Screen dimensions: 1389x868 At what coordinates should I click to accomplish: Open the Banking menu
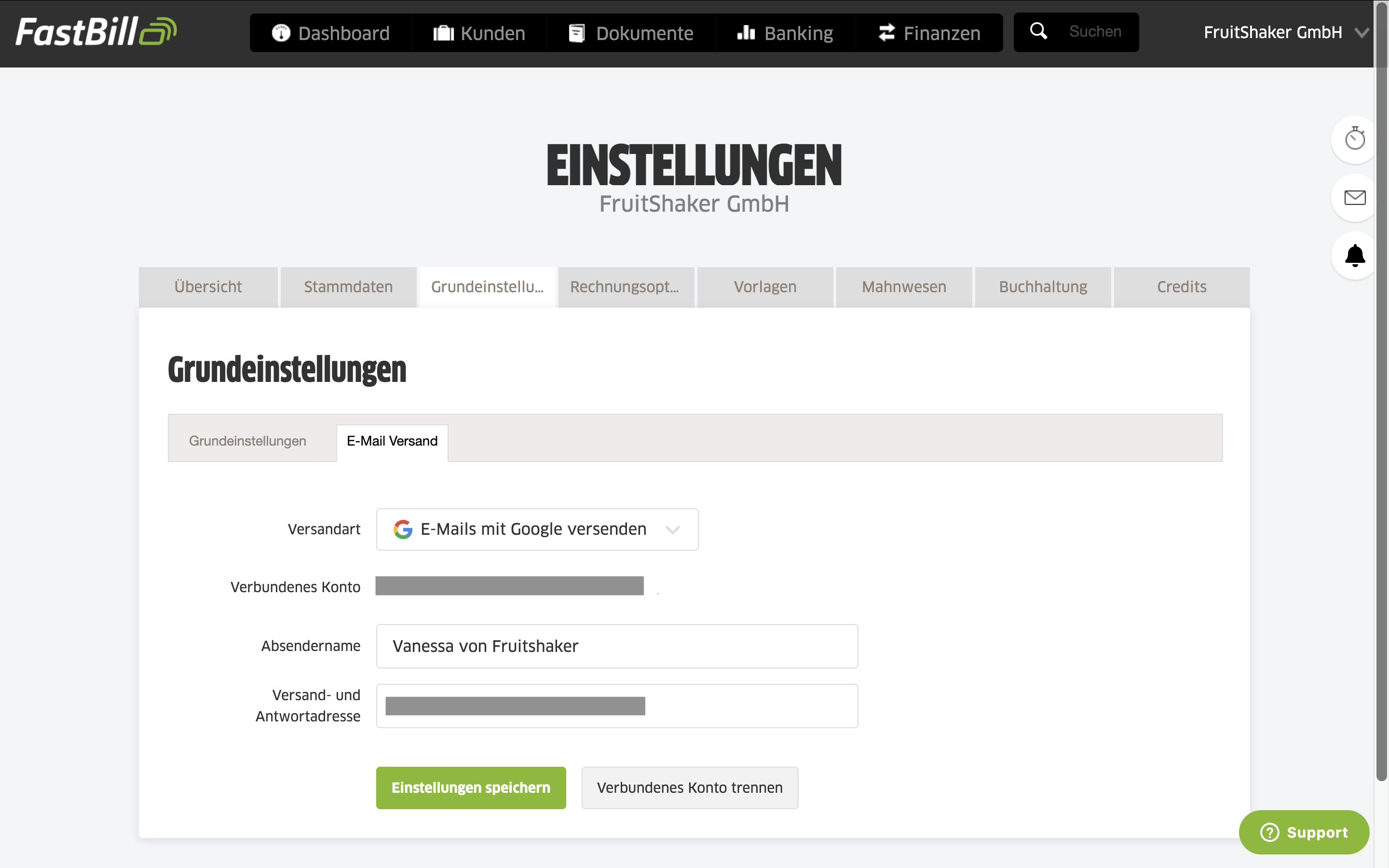[785, 33]
